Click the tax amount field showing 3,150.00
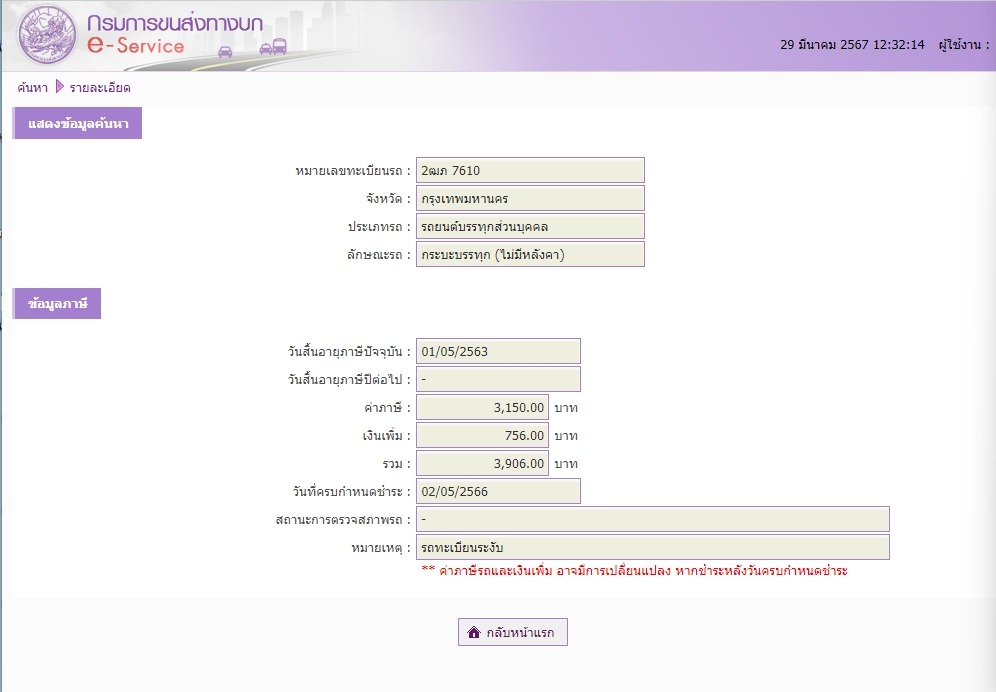The width and height of the screenshot is (996, 692). click(x=482, y=407)
